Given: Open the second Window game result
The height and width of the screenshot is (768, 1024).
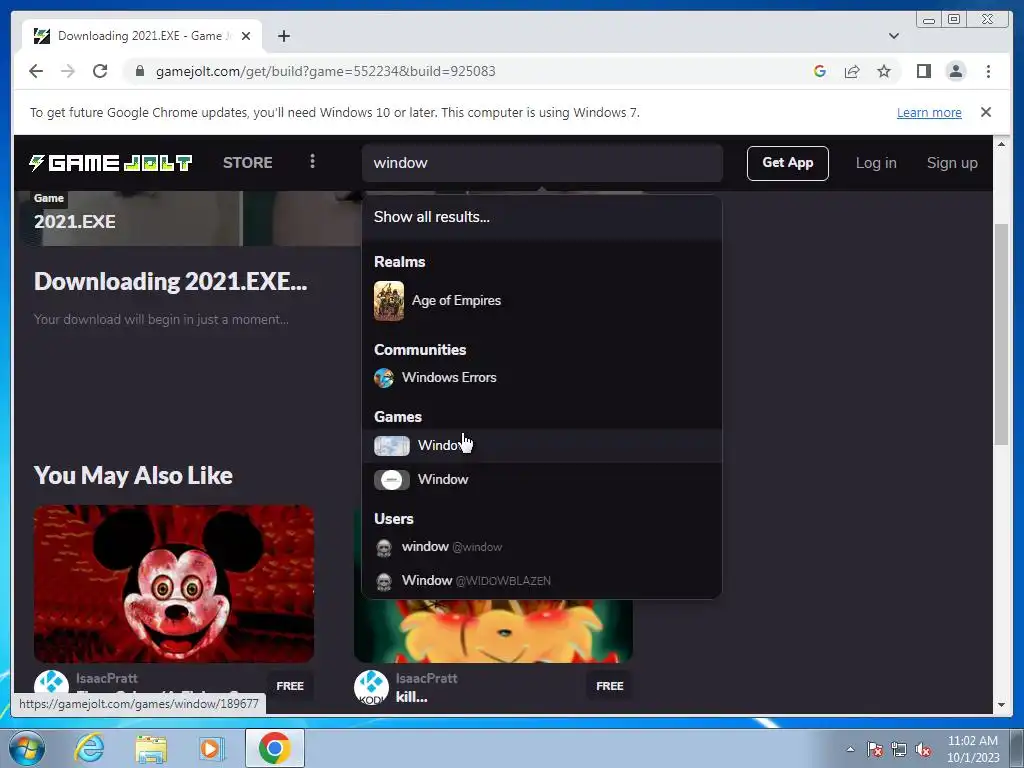Looking at the screenshot, I should 542,479.
